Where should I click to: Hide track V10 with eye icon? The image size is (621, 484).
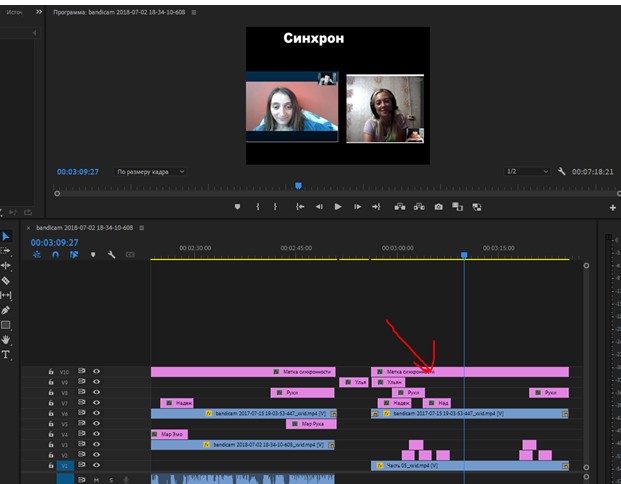pos(96,371)
